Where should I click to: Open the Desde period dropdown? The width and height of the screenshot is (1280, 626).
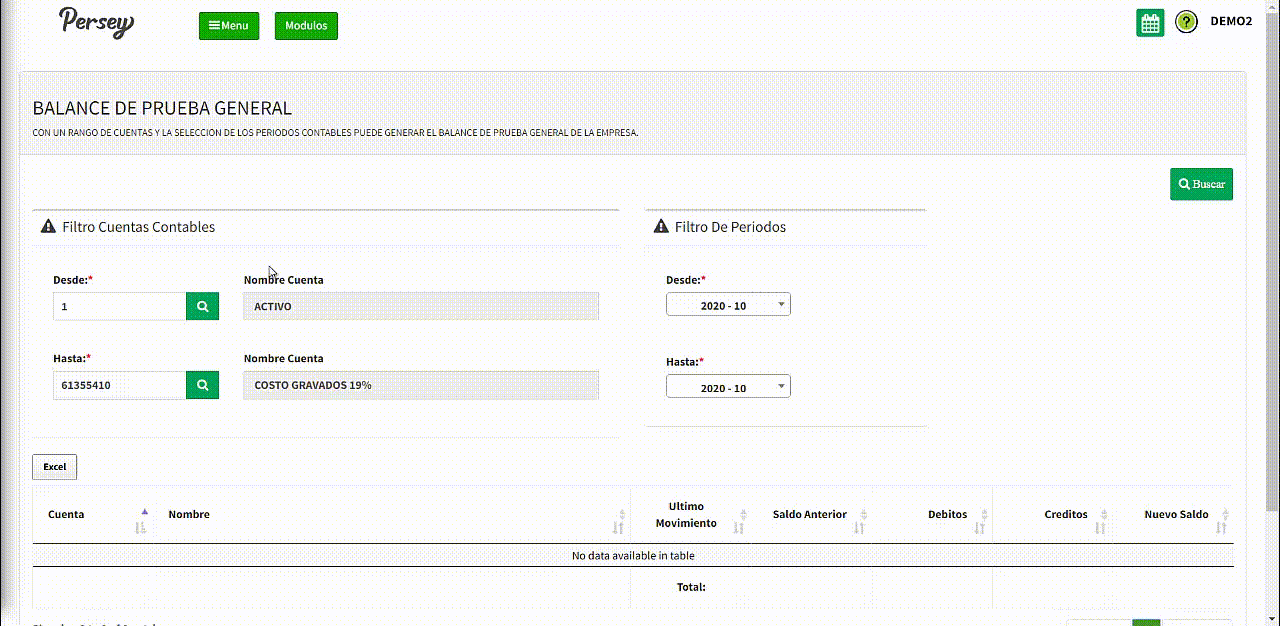[x=728, y=305]
